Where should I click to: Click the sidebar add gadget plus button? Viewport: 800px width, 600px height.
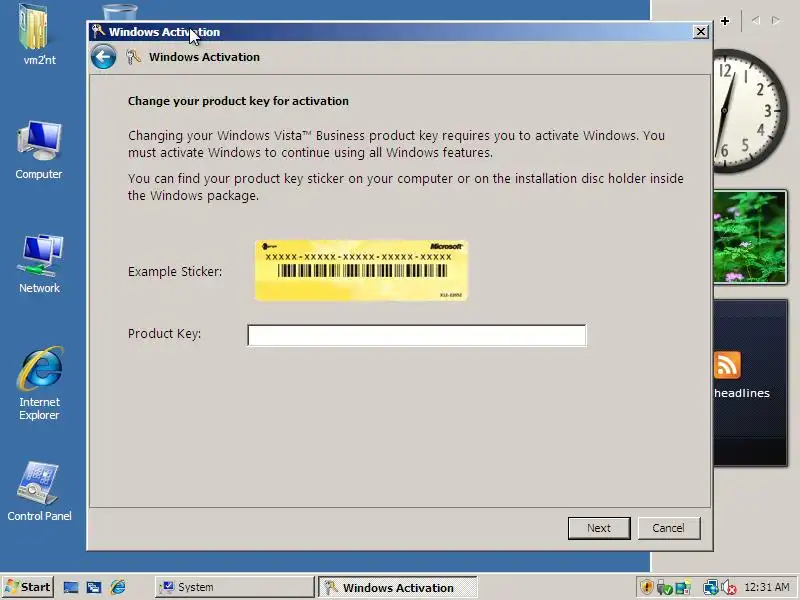point(725,21)
